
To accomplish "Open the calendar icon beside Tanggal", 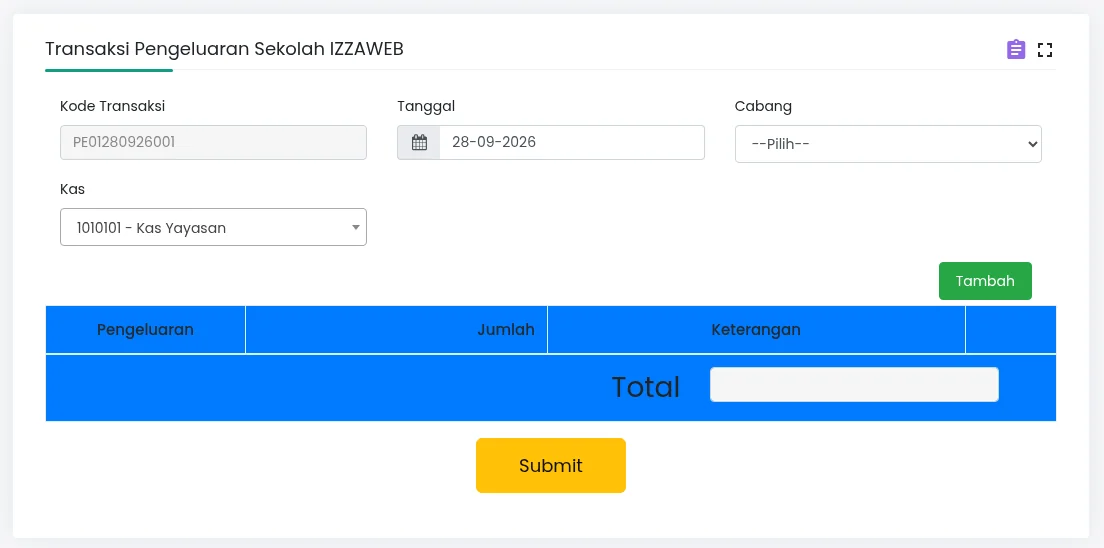I will 419,142.
